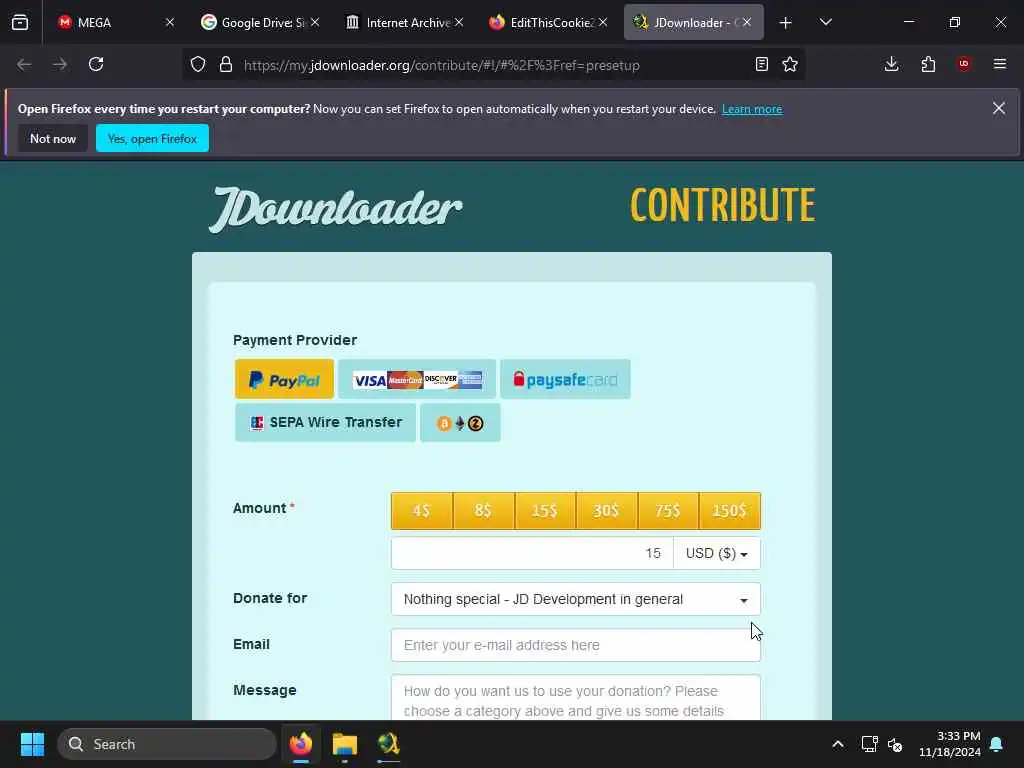Screen dimensions: 1024x768
Task: Click the Message text area
Action: point(575,697)
